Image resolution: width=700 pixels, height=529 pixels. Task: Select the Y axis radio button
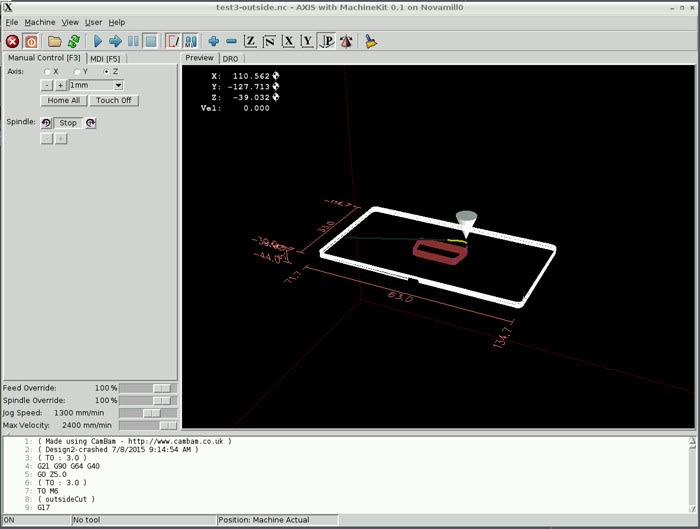77,72
